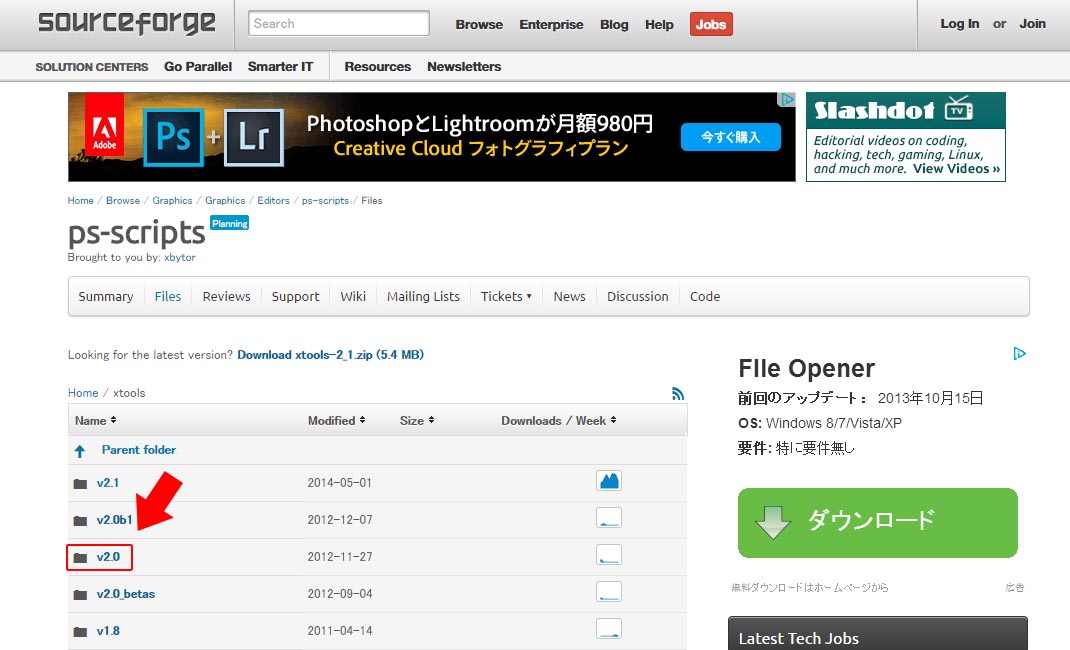Screen dimensions: 1070x650
Task: Open the v2.0_betas folder
Action: tap(126, 594)
